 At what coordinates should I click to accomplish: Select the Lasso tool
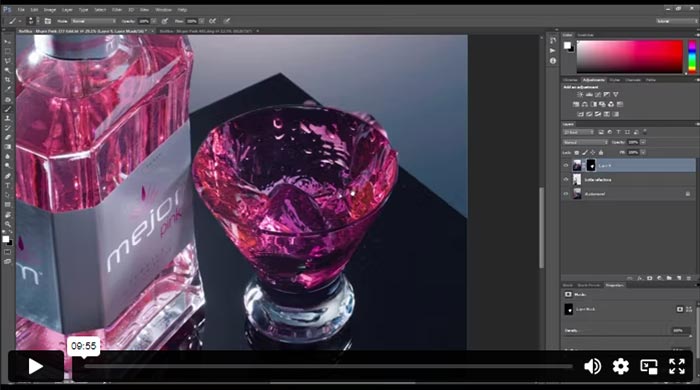click(8, 61)
